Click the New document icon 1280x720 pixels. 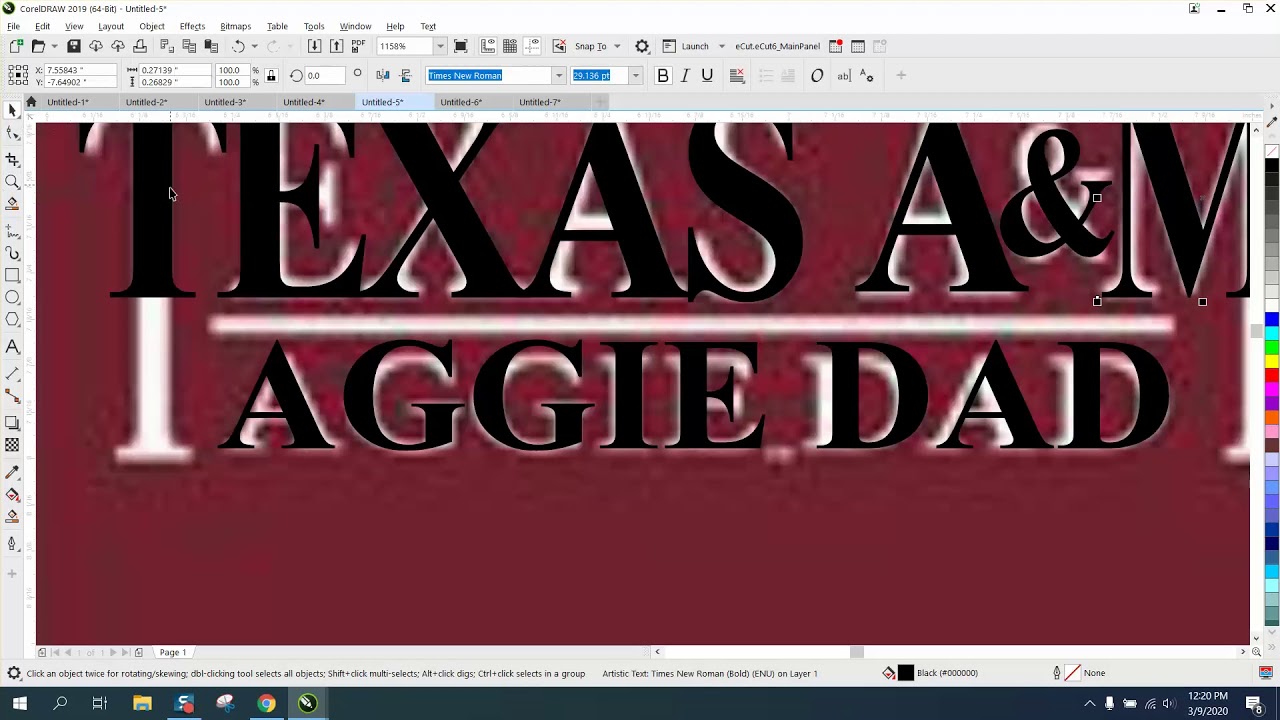pyautogui.click(x=16, y=46)
